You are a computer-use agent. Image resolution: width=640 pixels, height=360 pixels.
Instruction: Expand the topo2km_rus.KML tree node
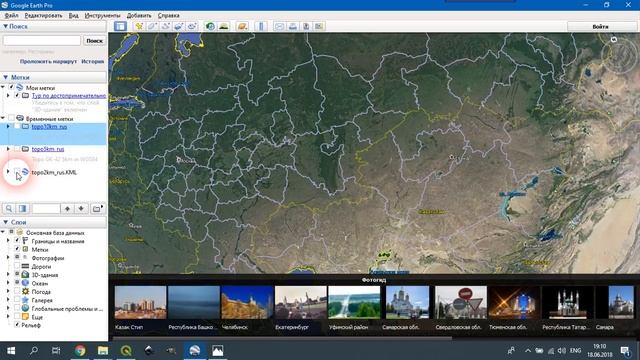[8, 172]
